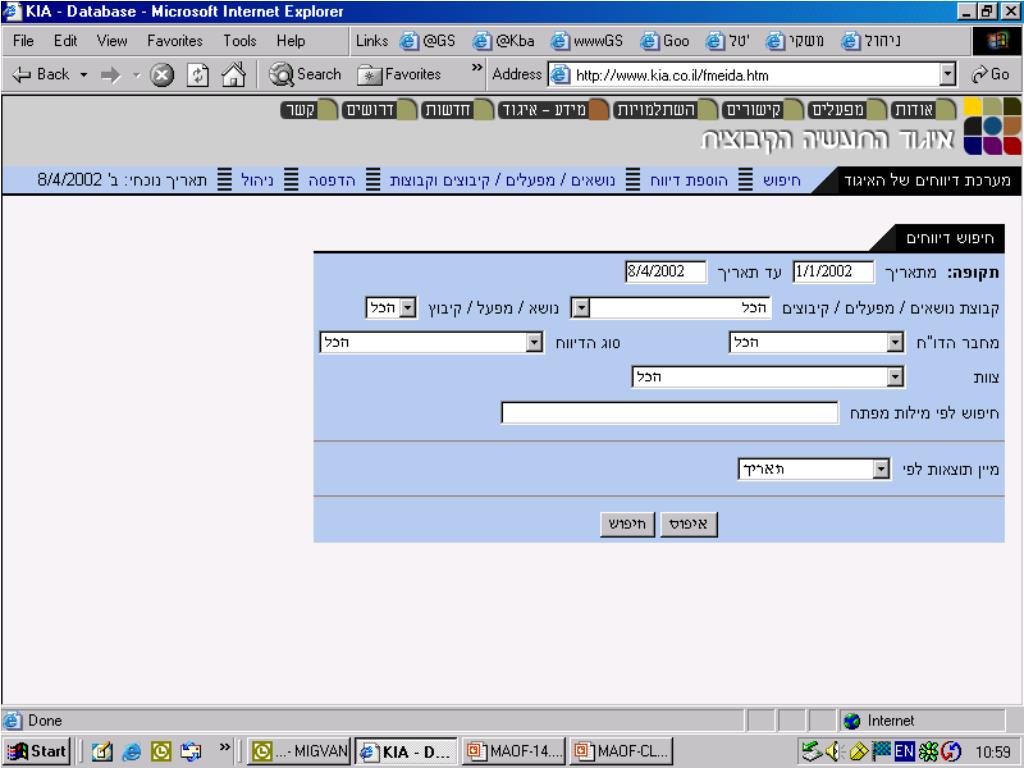Open the Help menu
Image resolution: width=1024 pixels, height=768 pixels.
[x=291, y=40]
